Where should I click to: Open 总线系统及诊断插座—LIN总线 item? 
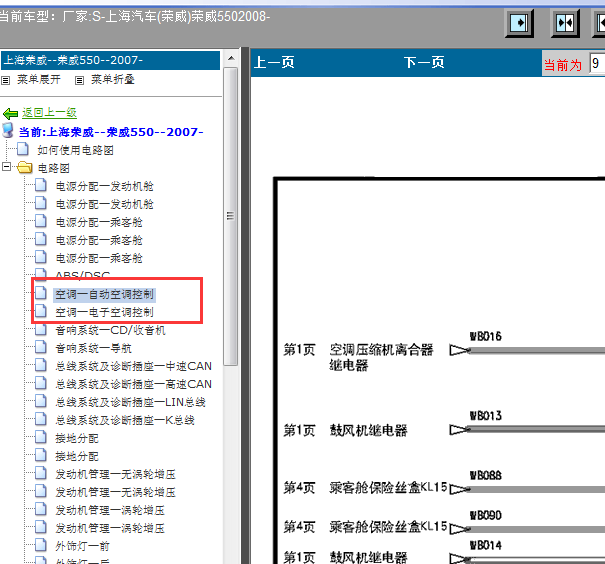click(x=130, y=402)
